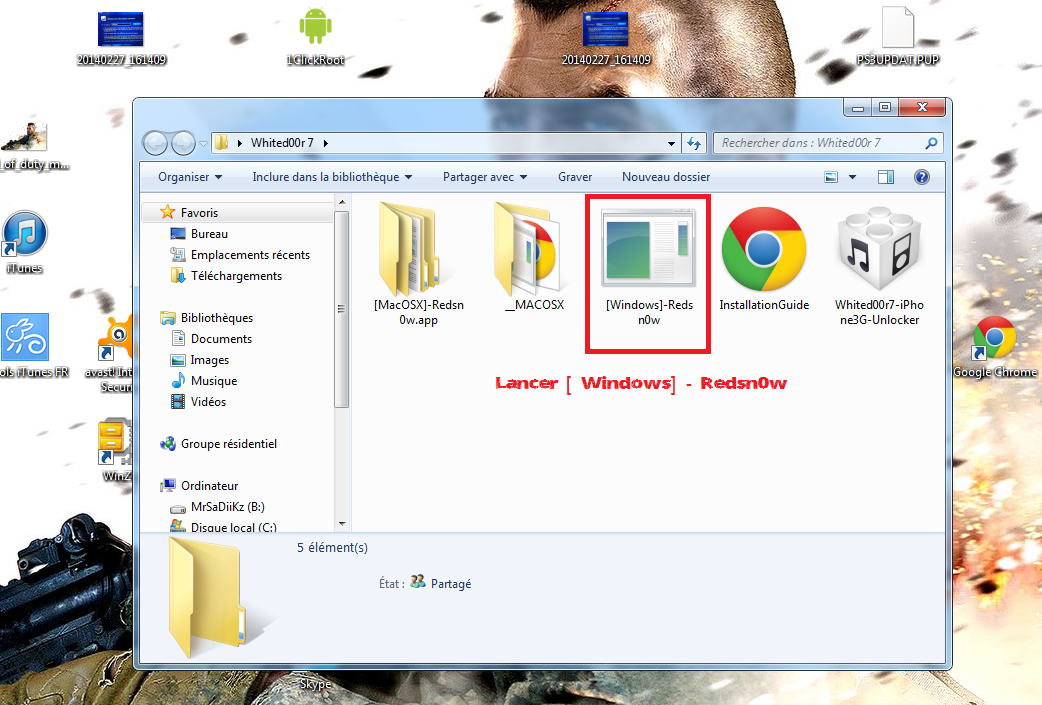Click the navigation pane scrollbar thumb
This screenshot has height=705, width=1042.
(342, 309)
